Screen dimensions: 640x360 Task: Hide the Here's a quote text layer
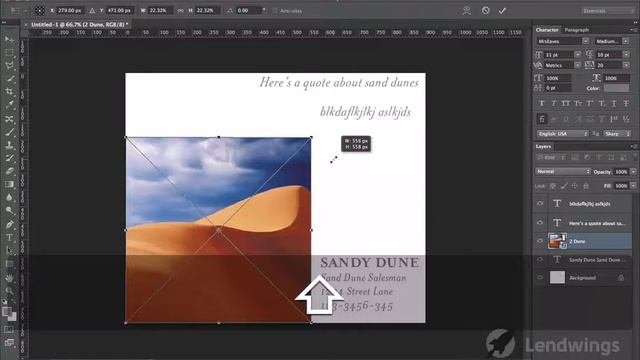540,223
